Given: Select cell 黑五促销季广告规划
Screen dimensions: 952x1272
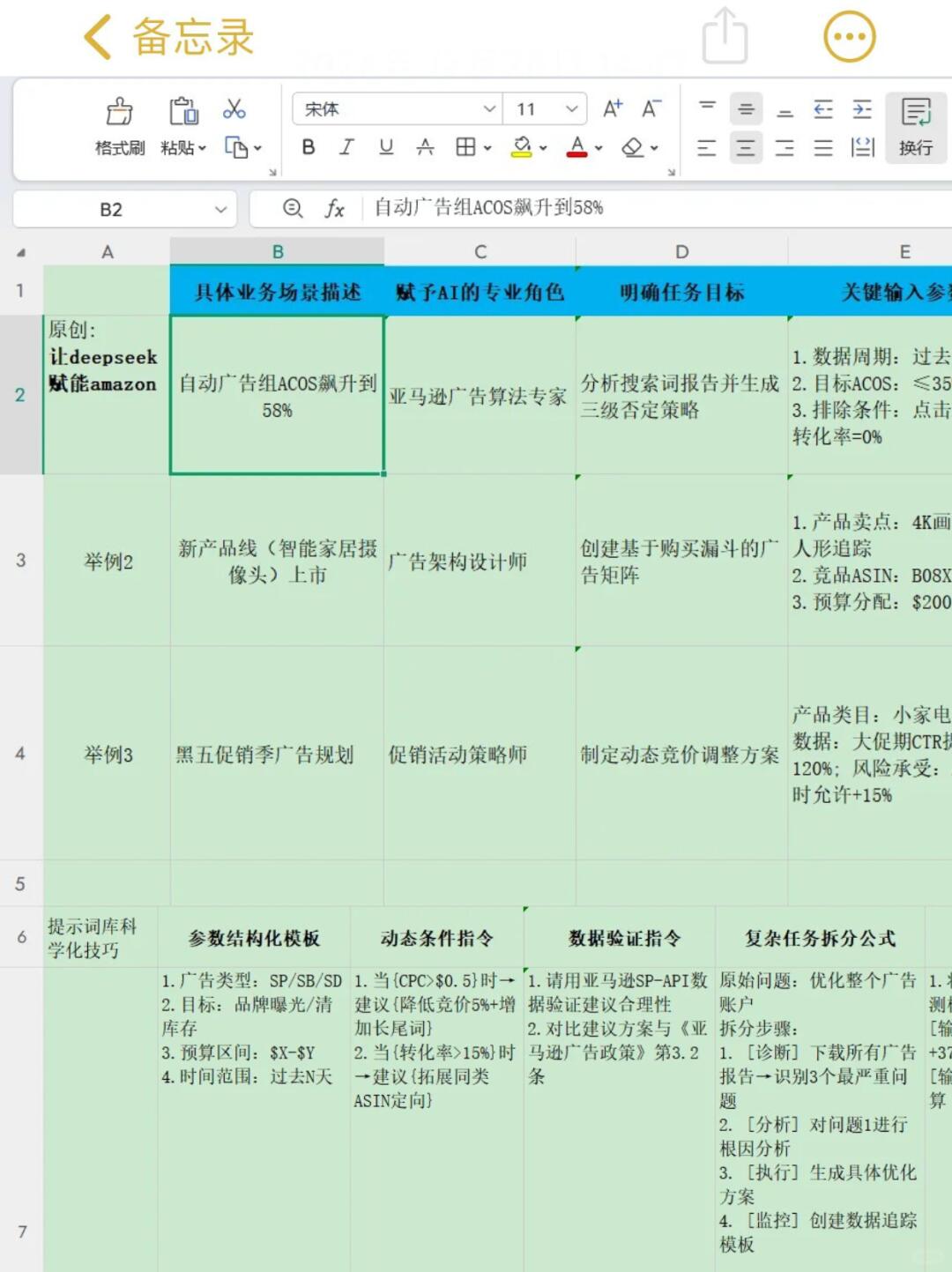Looking at the screenshot, I should 277,755.
